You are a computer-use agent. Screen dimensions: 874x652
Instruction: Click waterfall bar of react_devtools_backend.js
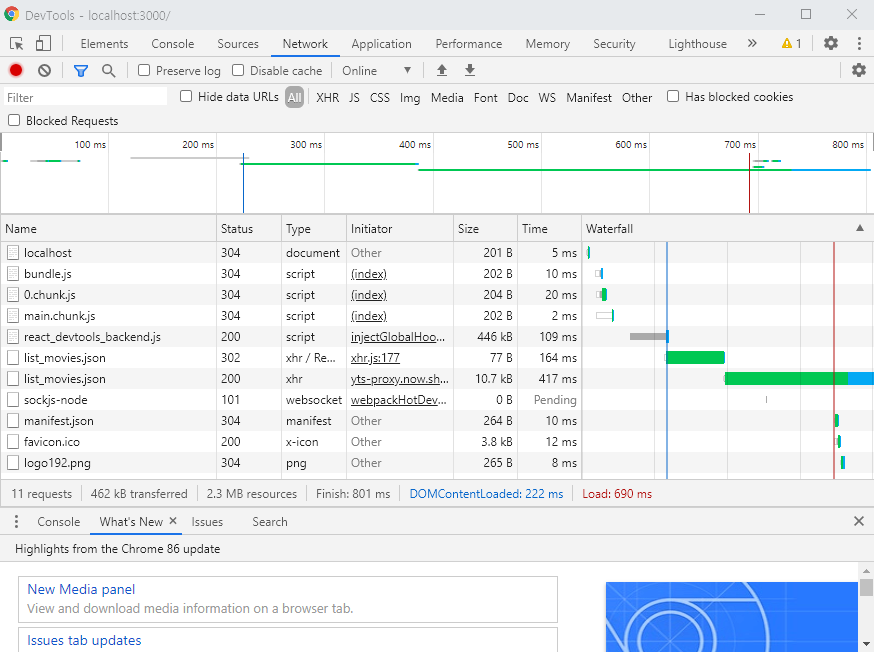click(648, 337)
